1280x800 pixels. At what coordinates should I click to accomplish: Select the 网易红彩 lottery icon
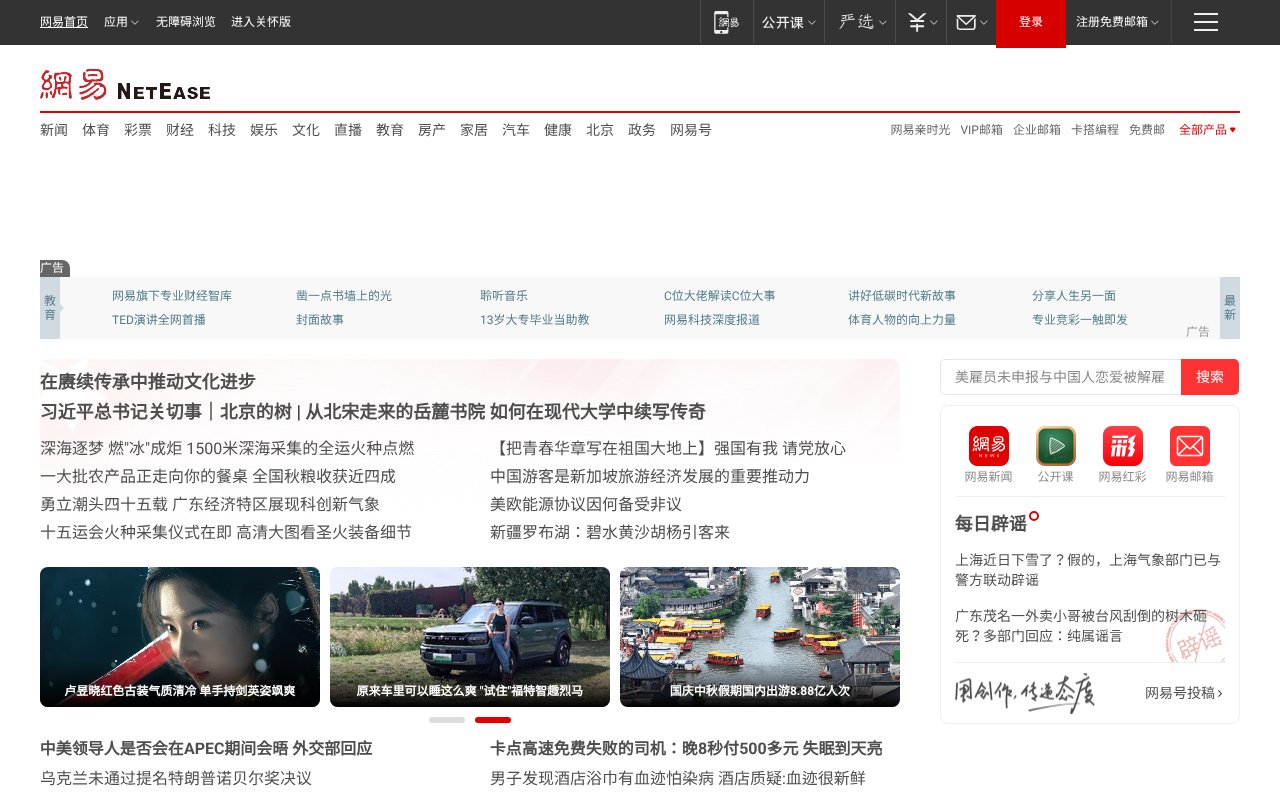1122,446
